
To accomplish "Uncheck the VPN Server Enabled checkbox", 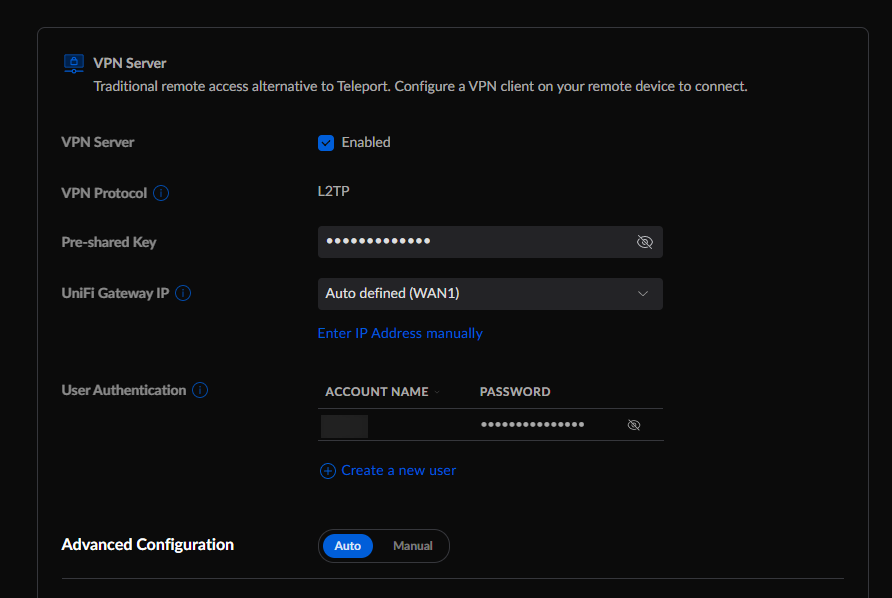I will click(x=326, y=143).
